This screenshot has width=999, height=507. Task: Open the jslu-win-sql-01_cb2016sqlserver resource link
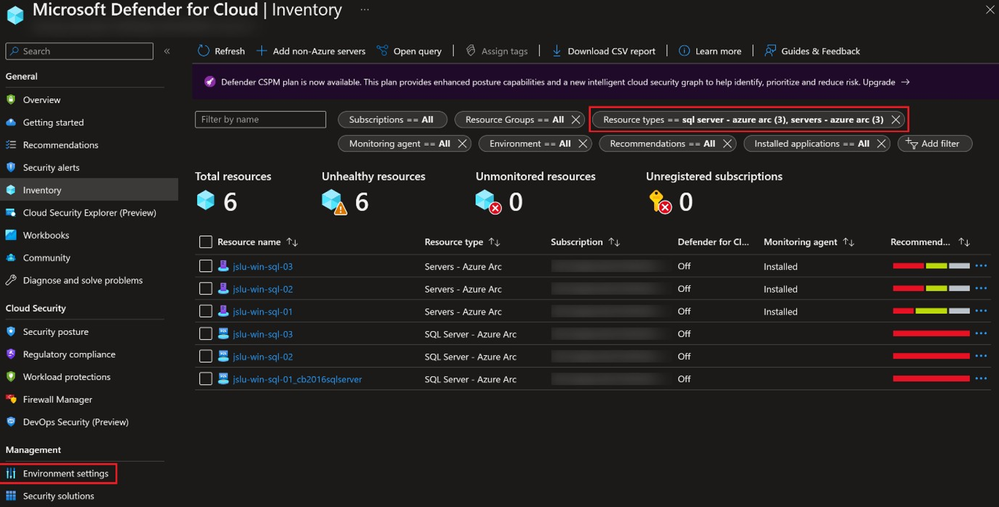(298, 379)
